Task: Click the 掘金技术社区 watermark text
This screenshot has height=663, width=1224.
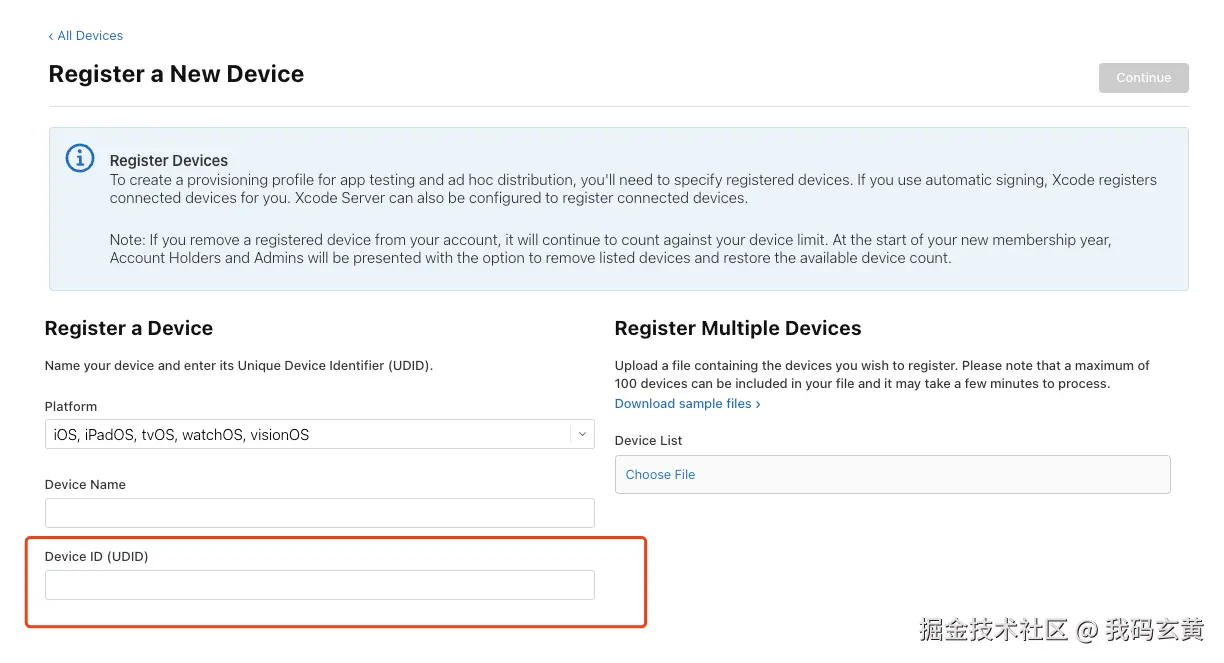Action: pos(994,630)
